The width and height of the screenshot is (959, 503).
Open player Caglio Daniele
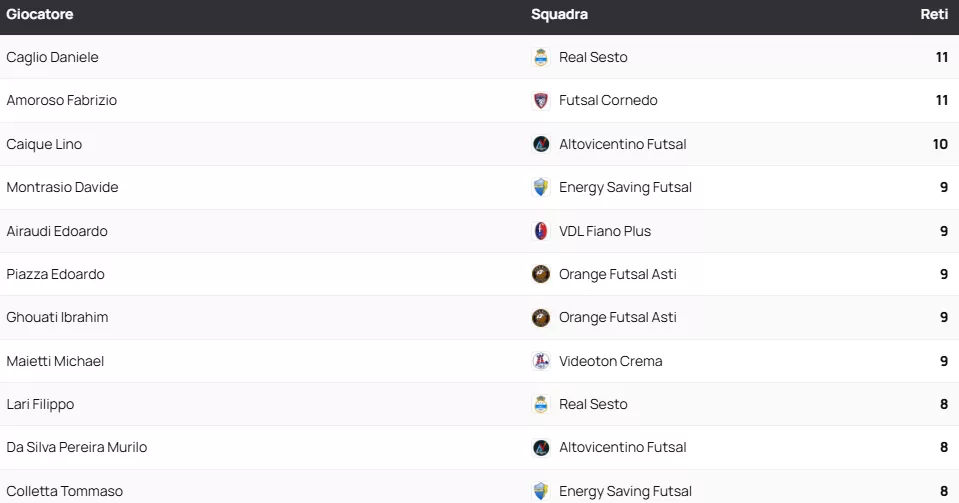(52, 57)
